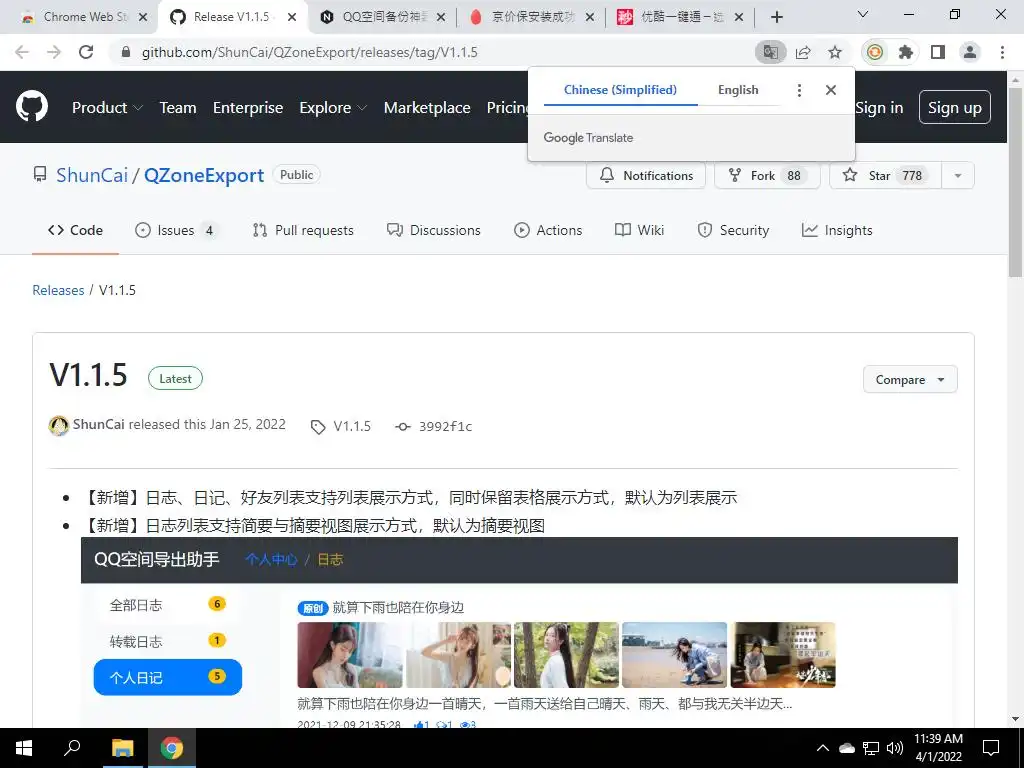
Task: Switch to the 优酷一键通 tab
Action: tap(679, 17)
